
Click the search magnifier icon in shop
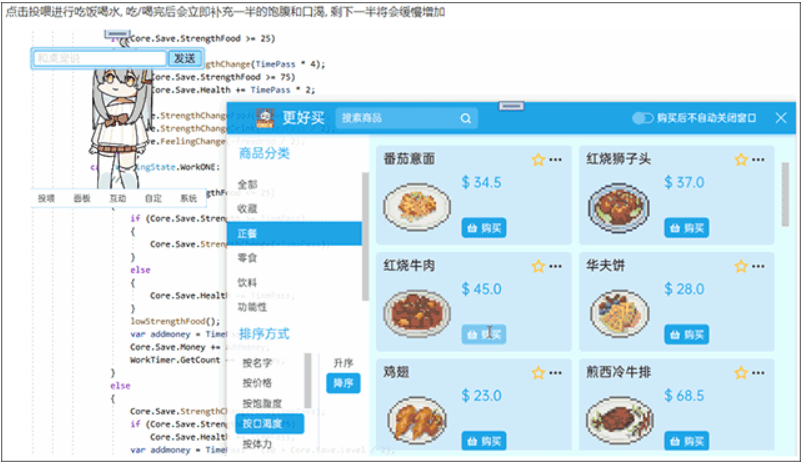(x=466, y=119)
